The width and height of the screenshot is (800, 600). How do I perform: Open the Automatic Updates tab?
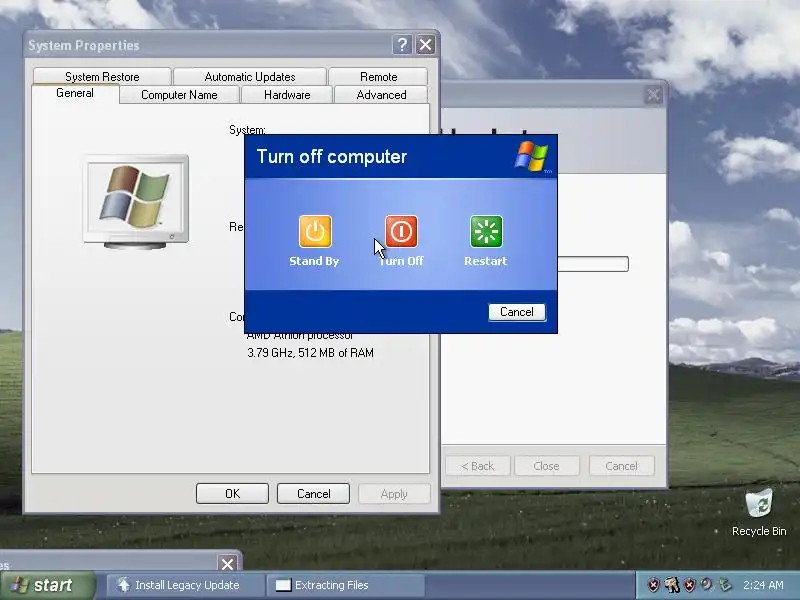tap(250, 77)
